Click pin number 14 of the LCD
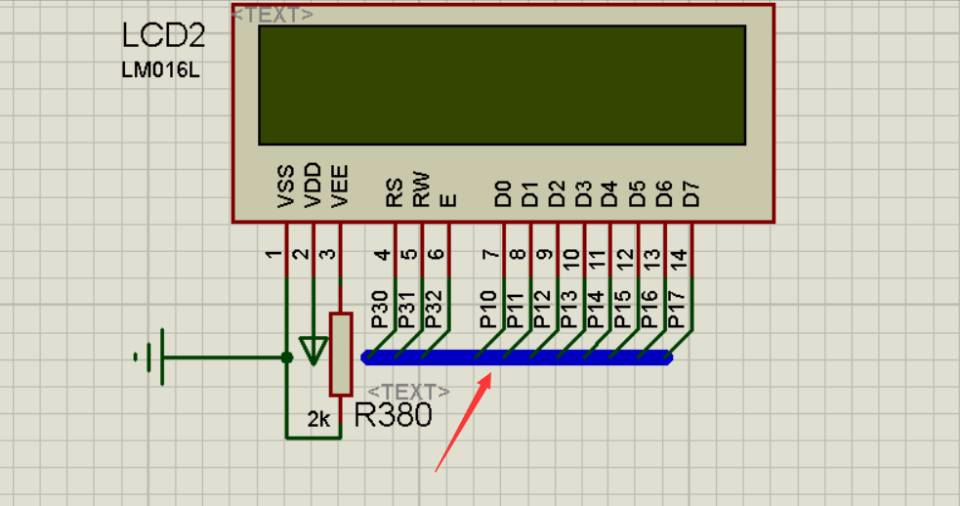Image resolution: width=960 pixels, height=506 pixels. point(678,259)
